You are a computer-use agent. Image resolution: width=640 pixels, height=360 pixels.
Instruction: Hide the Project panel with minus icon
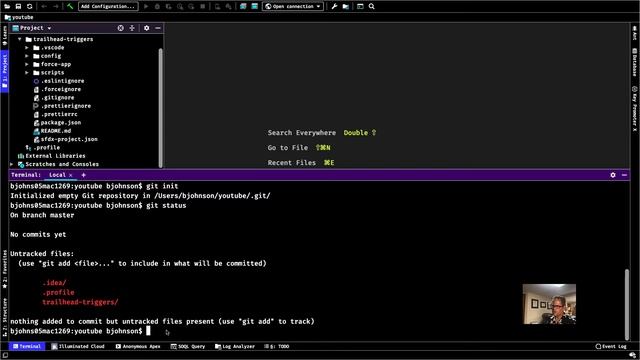[158, 28]
